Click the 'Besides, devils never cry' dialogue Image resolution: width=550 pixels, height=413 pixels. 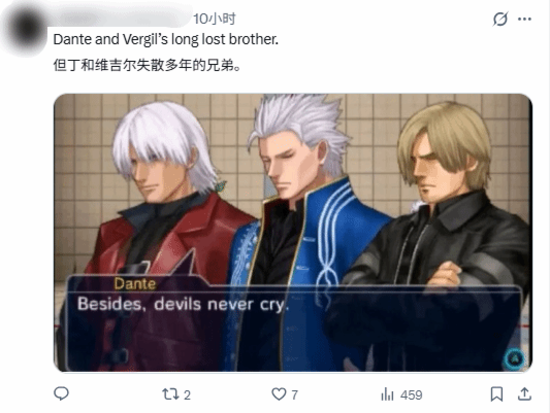pyautogui.click(x=183, y=304)
